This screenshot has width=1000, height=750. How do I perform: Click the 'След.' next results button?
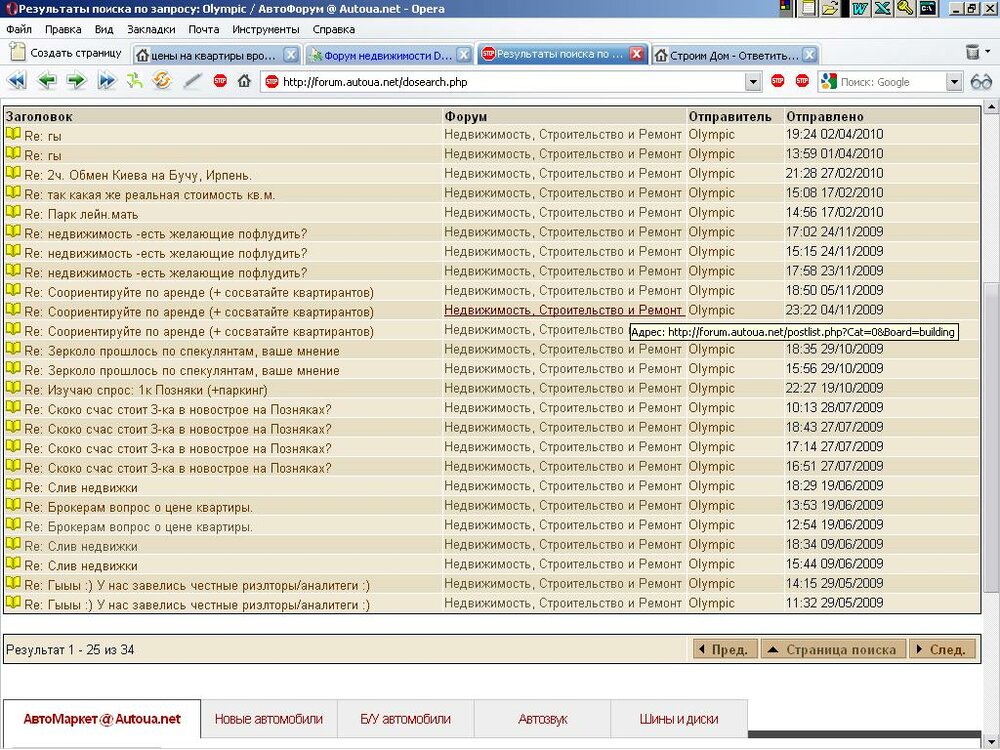pos(942,649)
